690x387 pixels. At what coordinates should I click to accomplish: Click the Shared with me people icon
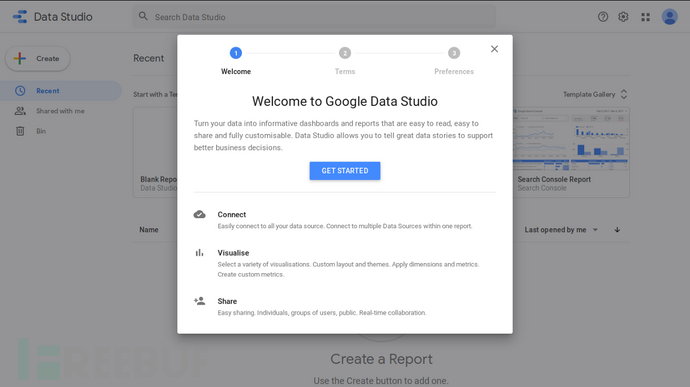tap(20, 111)
